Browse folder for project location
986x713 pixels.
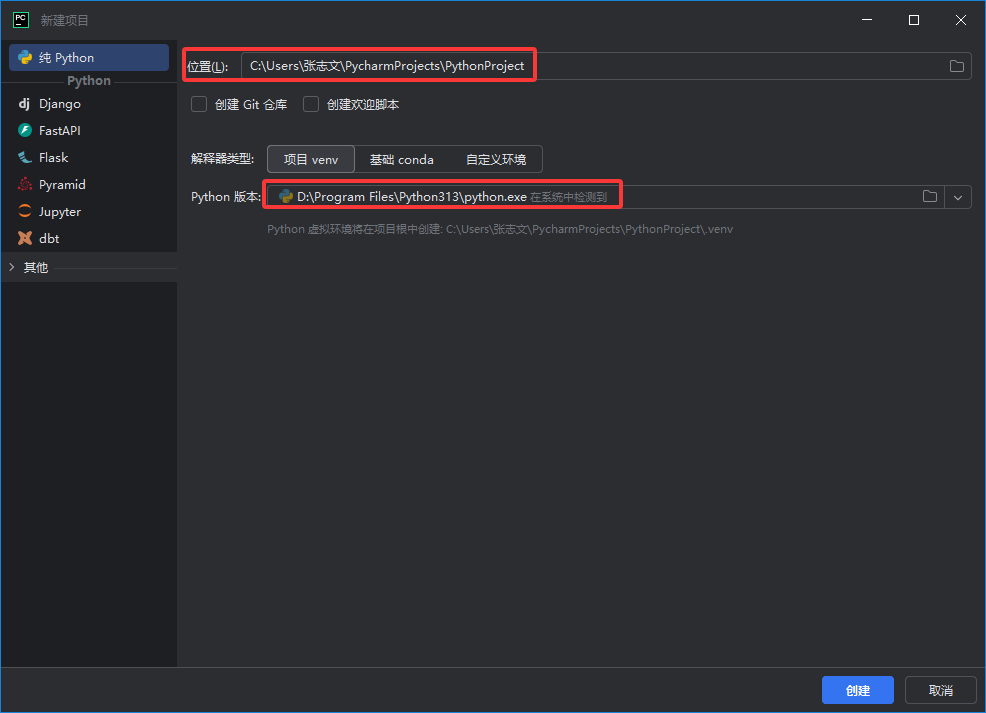point(956,66)
